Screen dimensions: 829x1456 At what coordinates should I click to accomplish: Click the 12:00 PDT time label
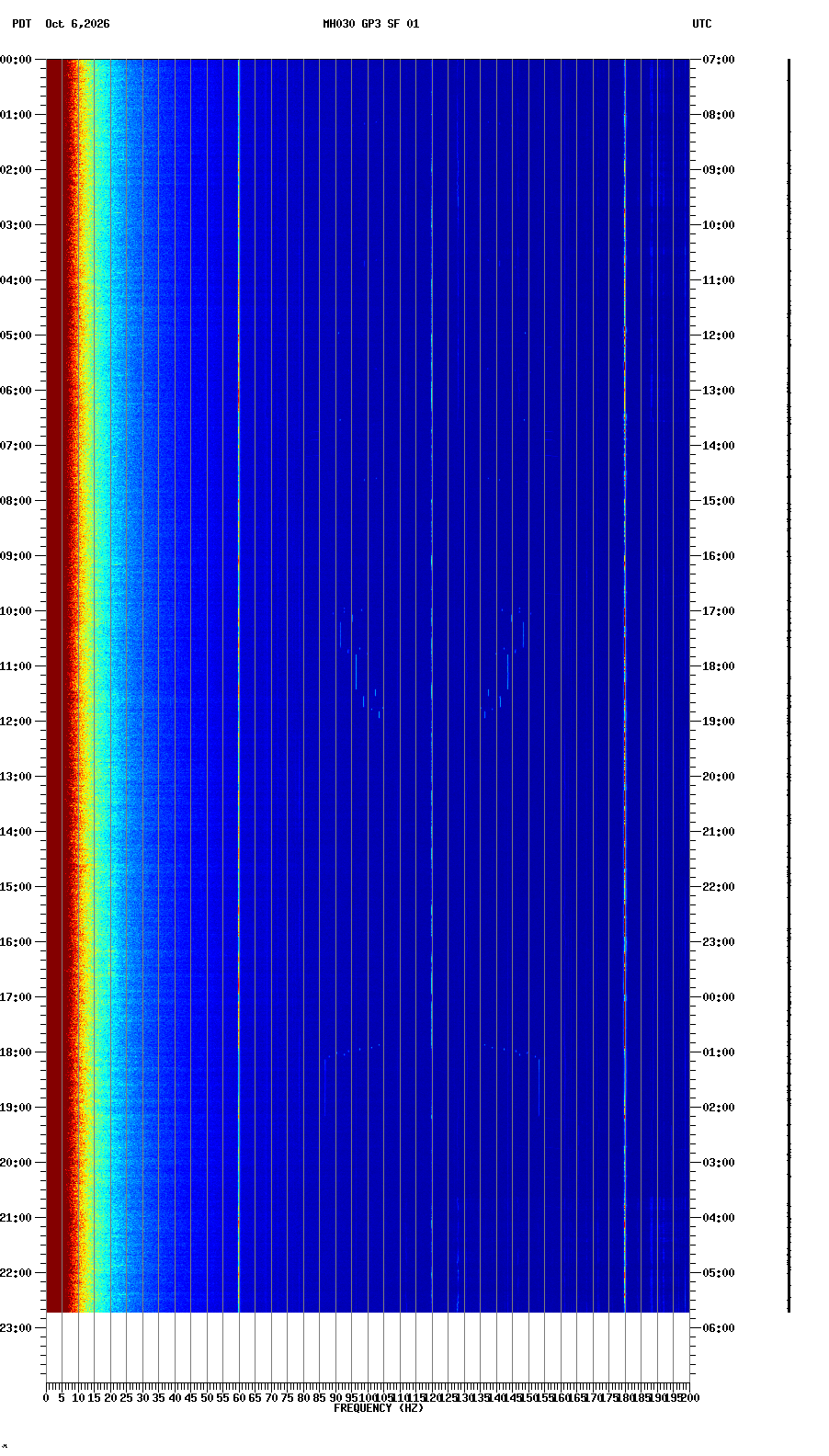(x=16, y=722)
